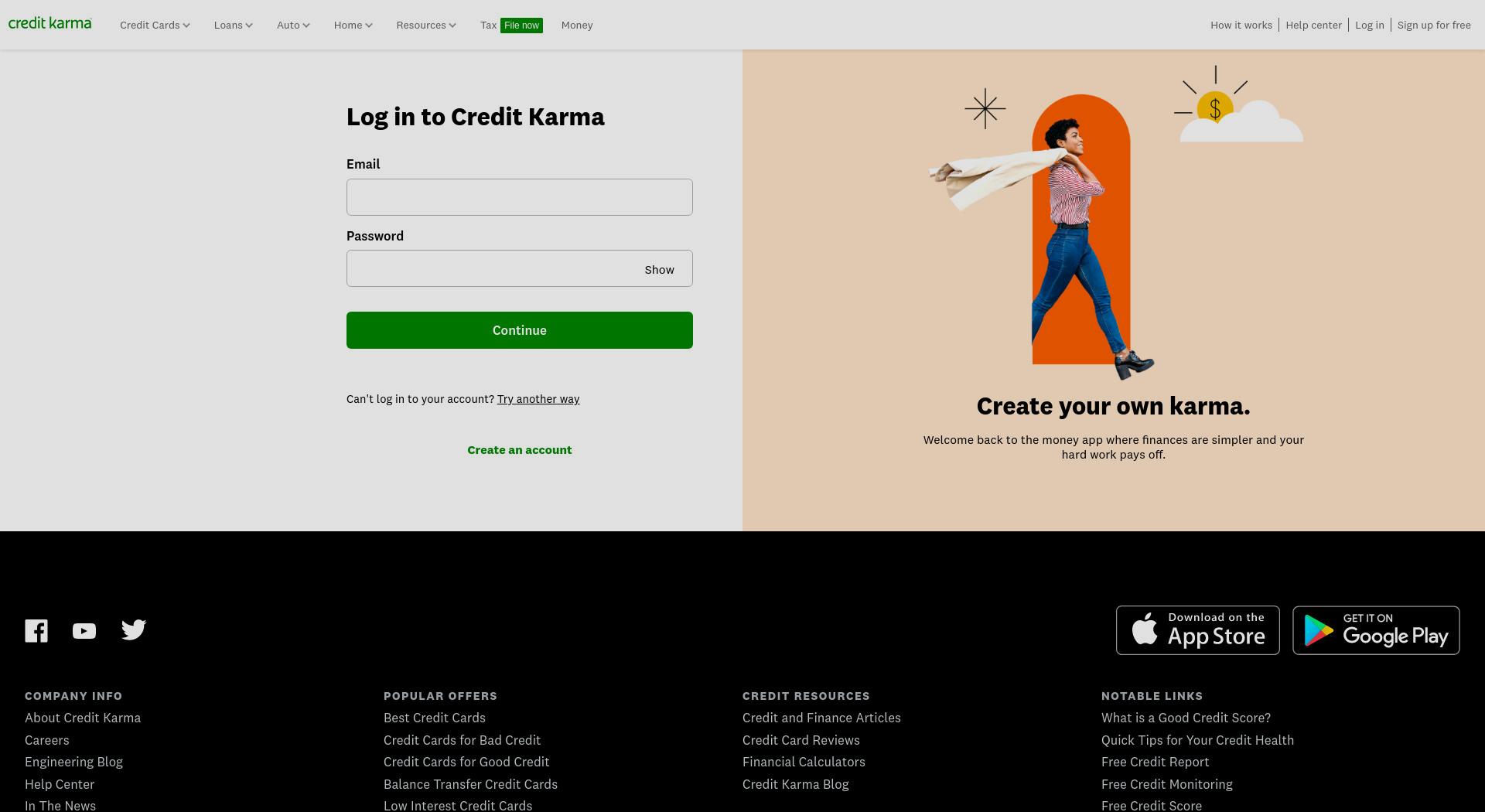Open Balance Transfer Credit Cards link
1485x812 pixels.
[x=470, y=784]
